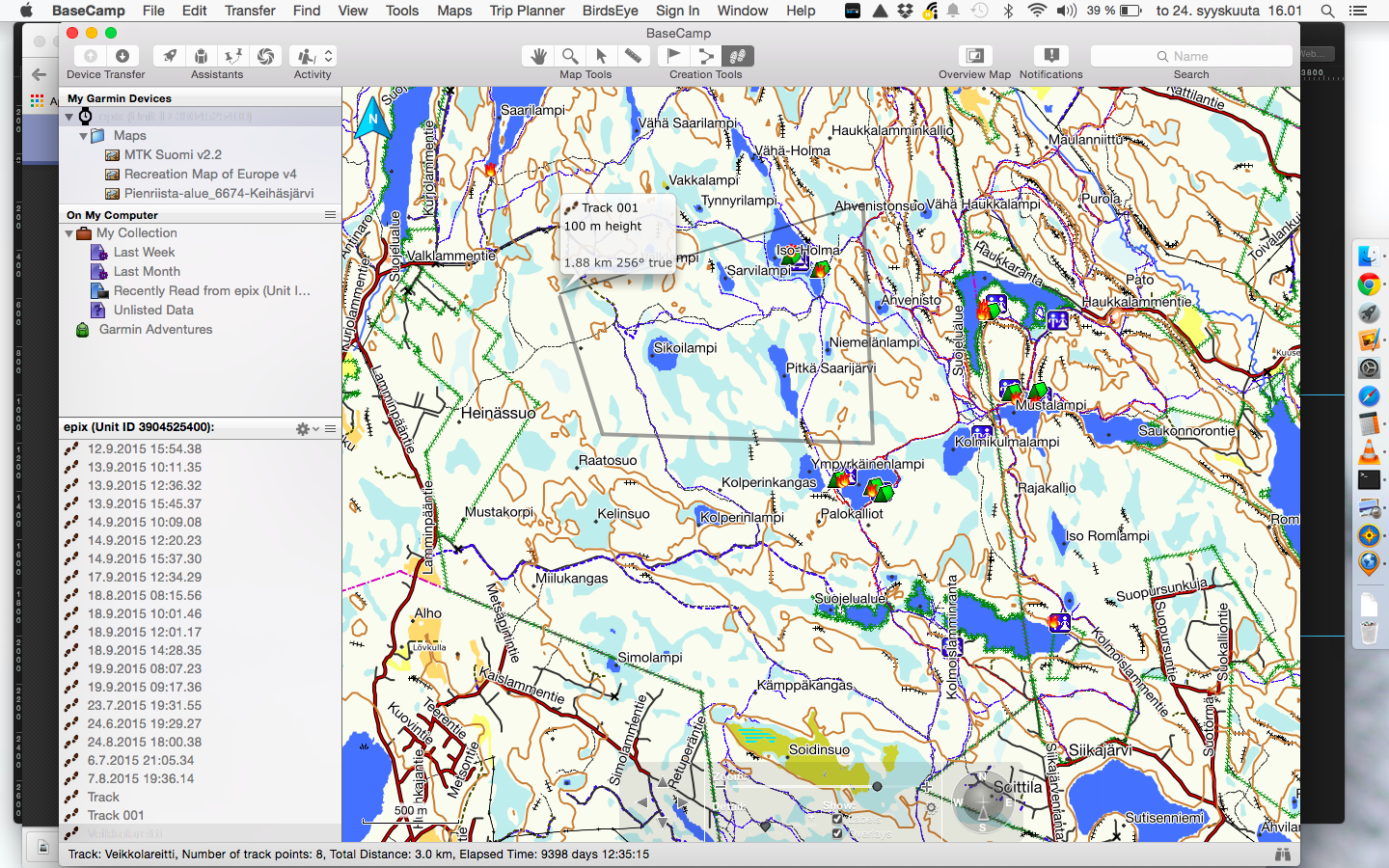Open the BirdsEye menu

[610, 11]
